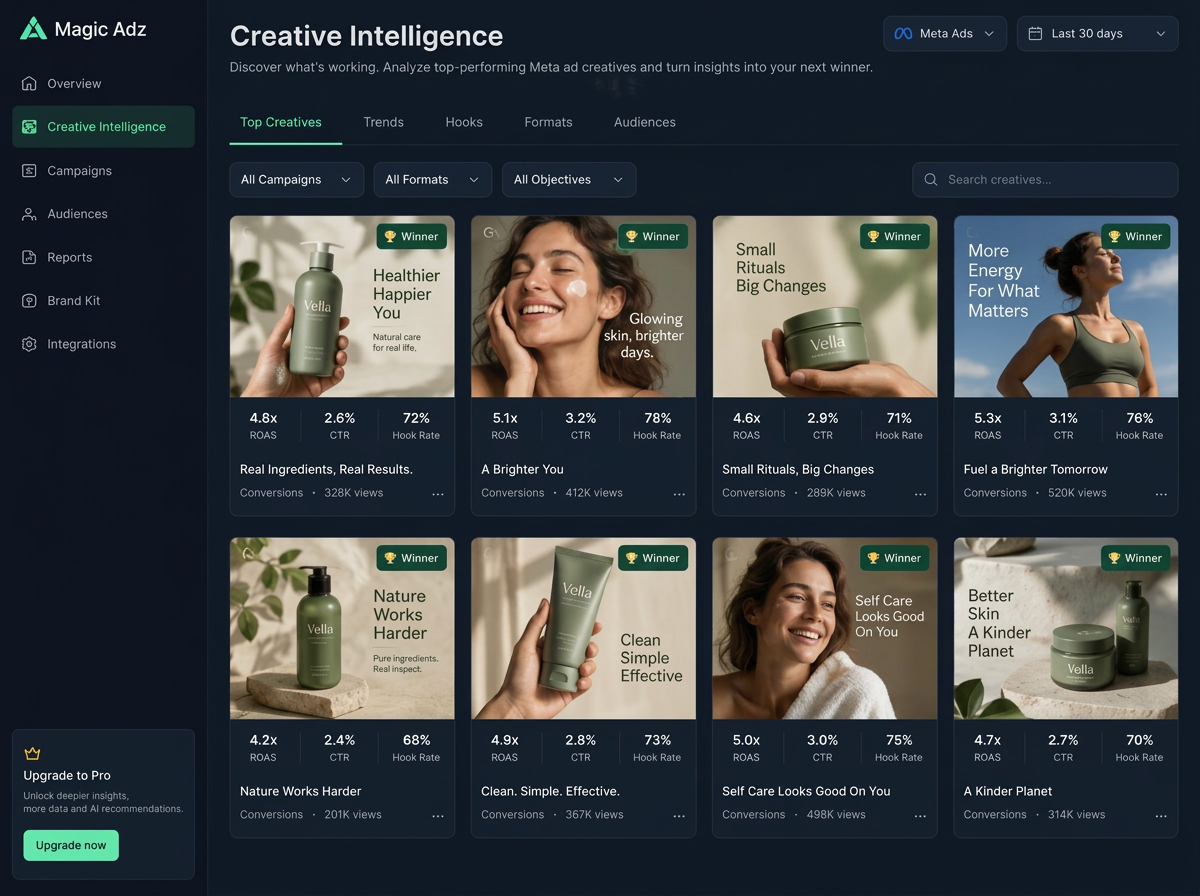Image resolution: width=1200 pixels, height=896 pixels.
Task: Click the Reports sidebar icon
Action: click(29, 257)
